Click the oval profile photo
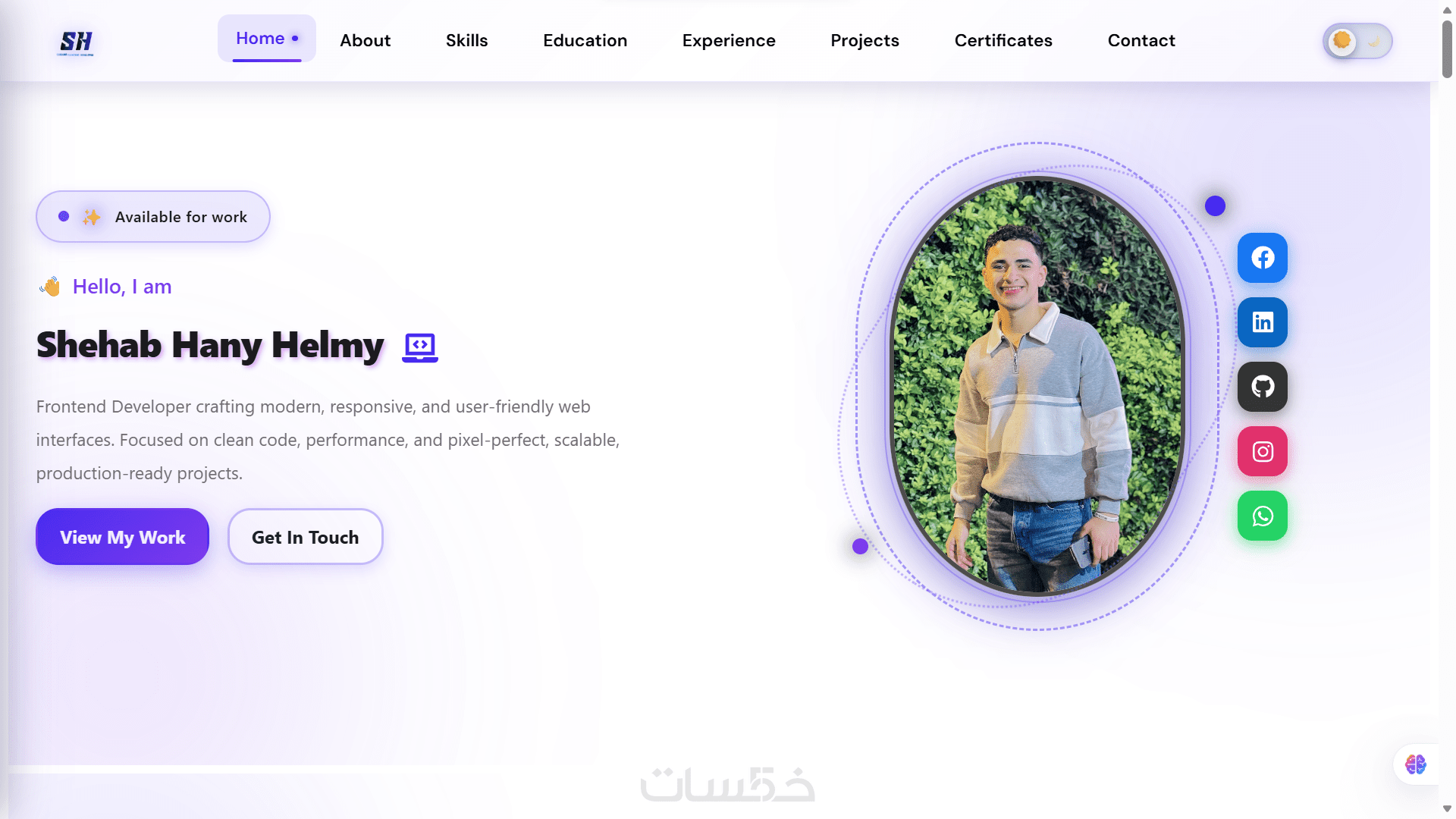Image resolution: width=1456 pixels, height=819 pixels. pos(1037,386)
